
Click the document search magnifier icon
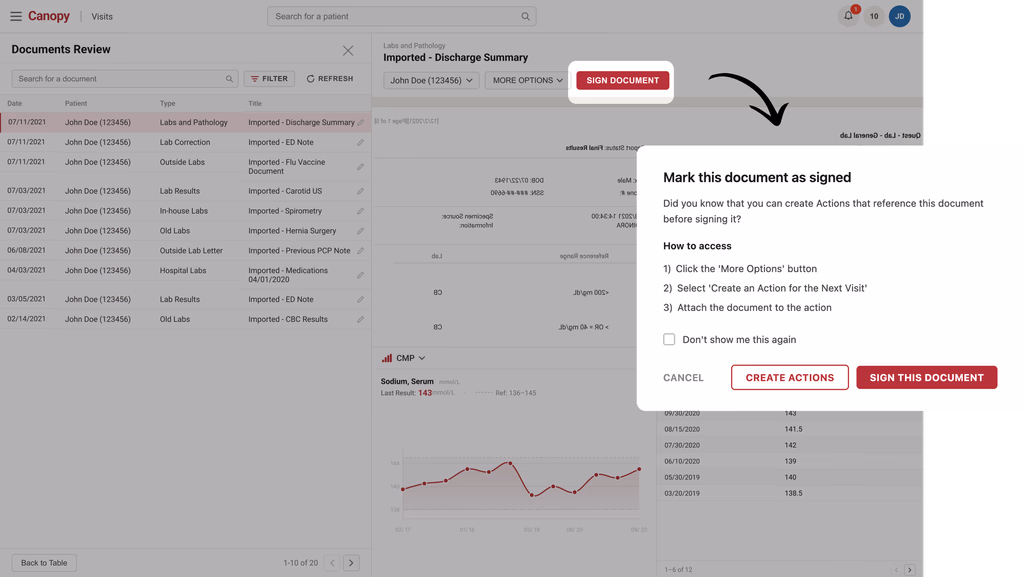click(x=229, y=79)
